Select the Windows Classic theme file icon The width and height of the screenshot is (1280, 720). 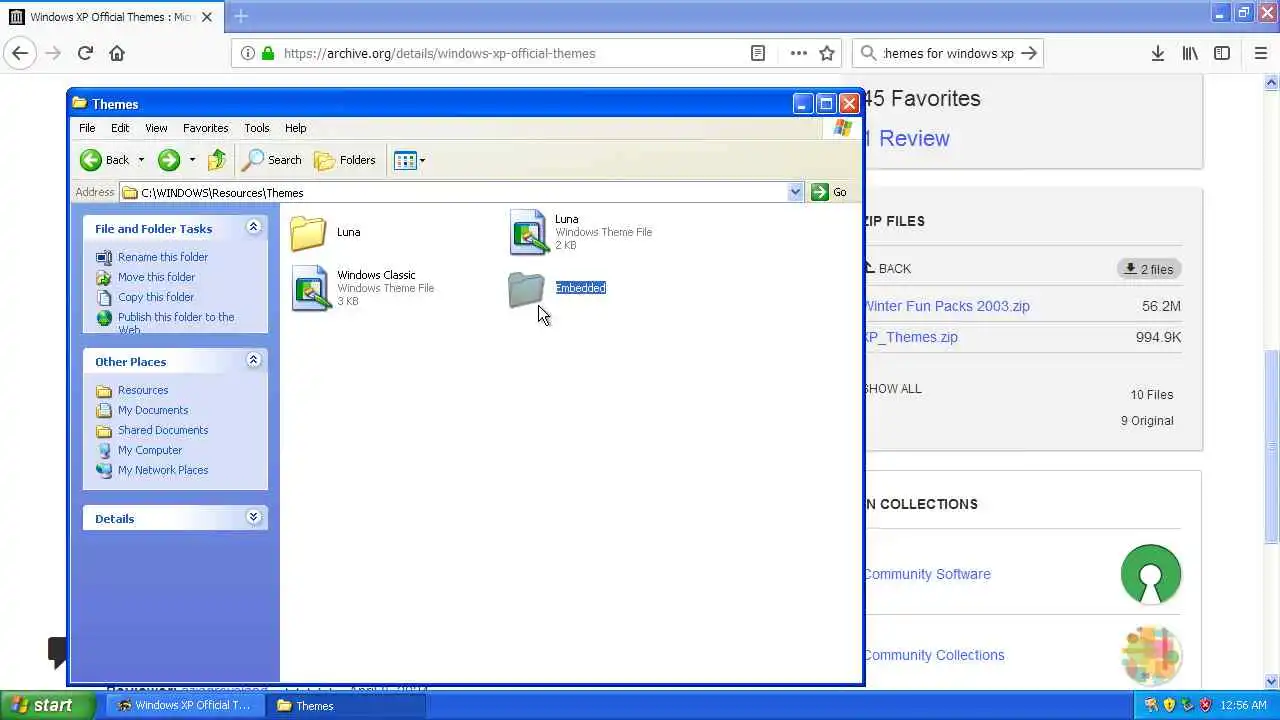(310, 288)
